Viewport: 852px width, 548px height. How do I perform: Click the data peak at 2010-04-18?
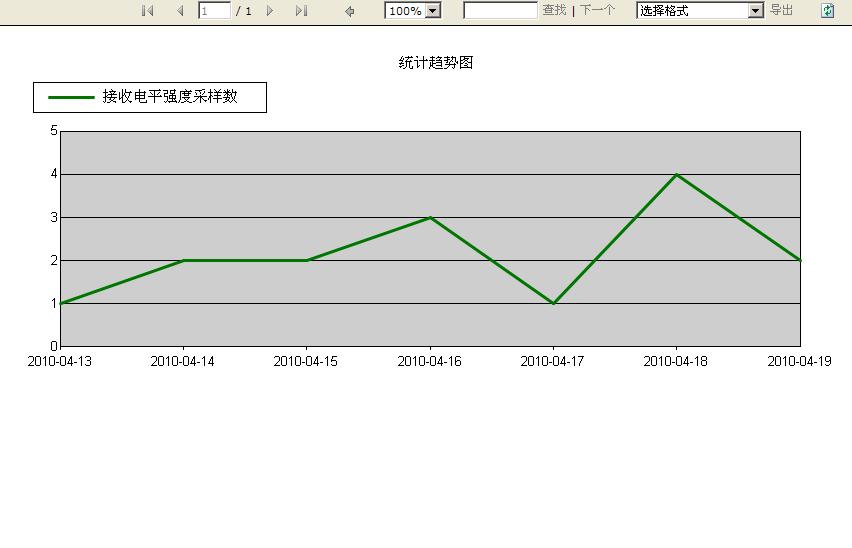pyautogui.click(x=676, y=174)
